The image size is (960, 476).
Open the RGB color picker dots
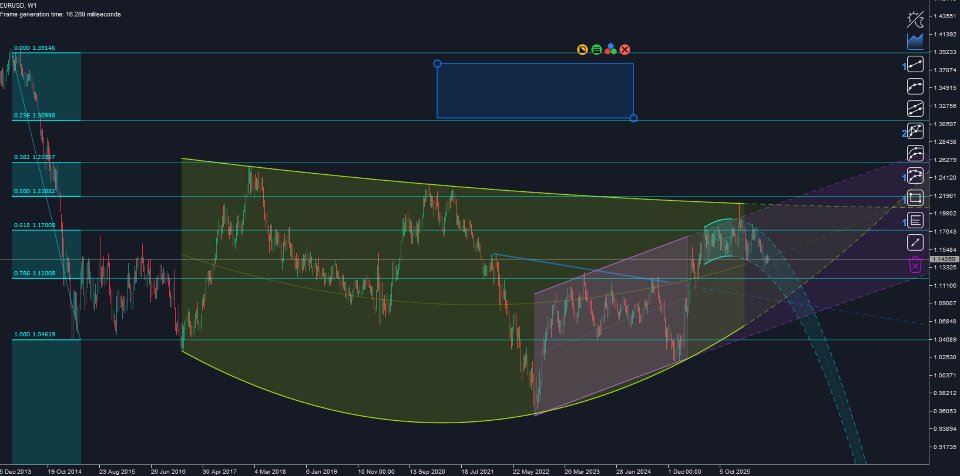point(610,50)
